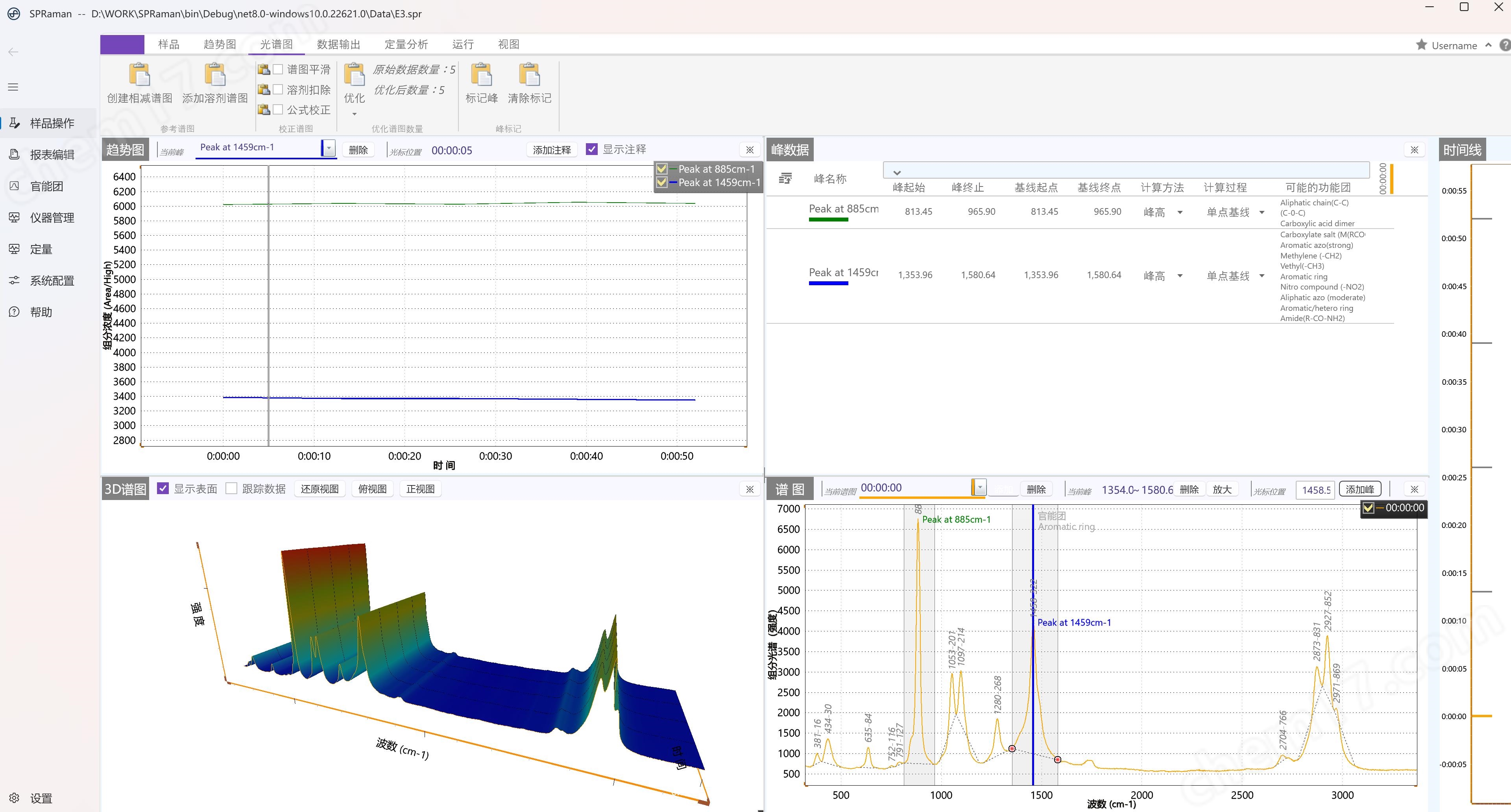Open 帮助 in the sidebar
This screenshot has width=1511, height=812.
[x=48, y=312]
